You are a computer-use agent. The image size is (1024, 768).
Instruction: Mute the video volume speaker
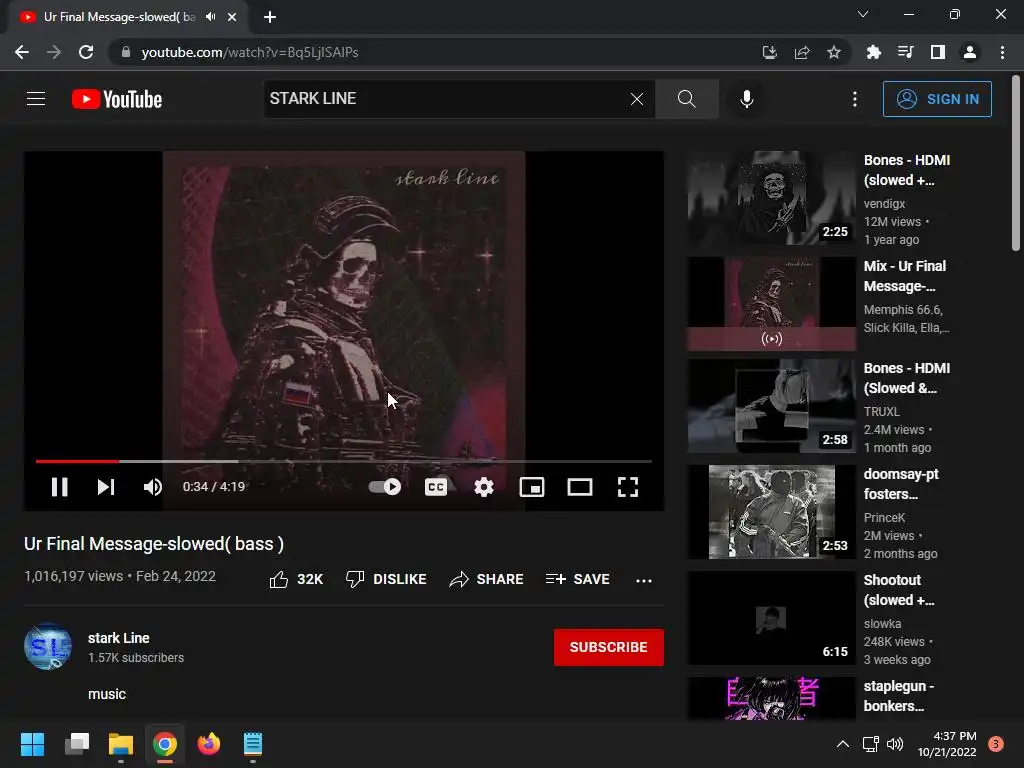tap(153, 487)
